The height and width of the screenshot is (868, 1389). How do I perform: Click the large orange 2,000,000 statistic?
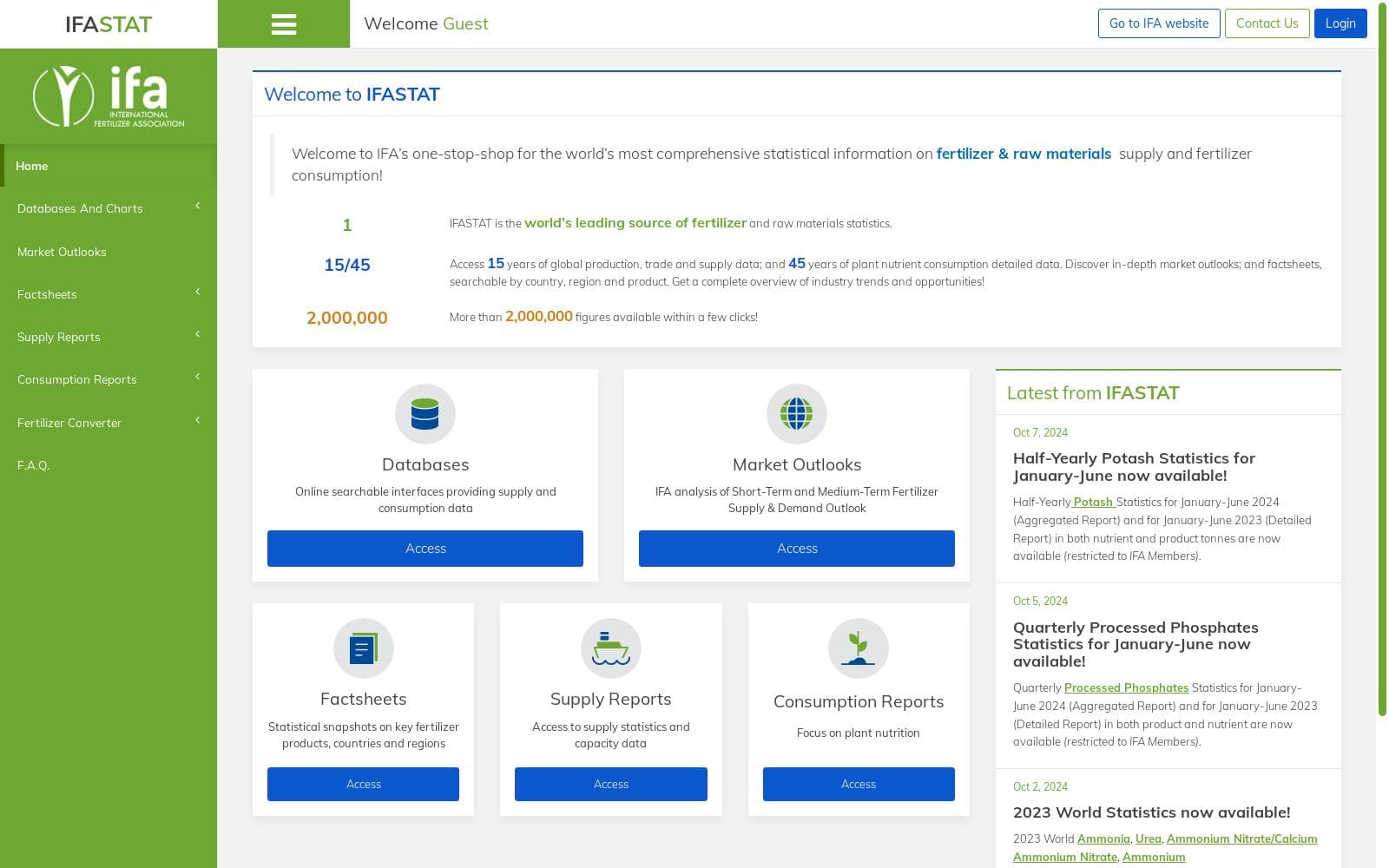click(347, 318)
